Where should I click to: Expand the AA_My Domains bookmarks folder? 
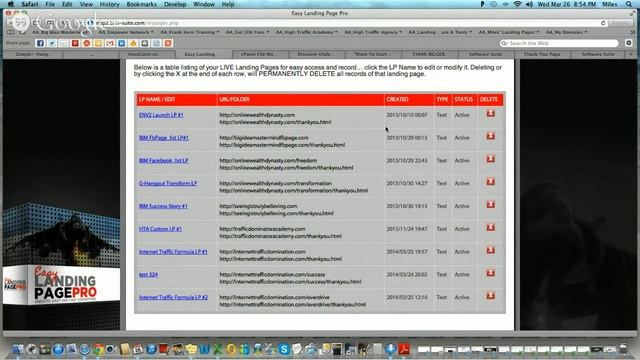(x=567, y=32)
